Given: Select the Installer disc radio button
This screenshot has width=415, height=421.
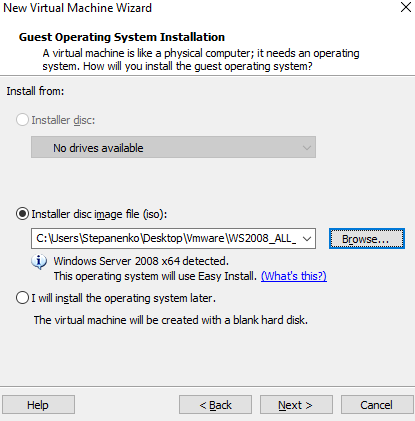Looking at the screenshot, I should [x=22, y=120].
